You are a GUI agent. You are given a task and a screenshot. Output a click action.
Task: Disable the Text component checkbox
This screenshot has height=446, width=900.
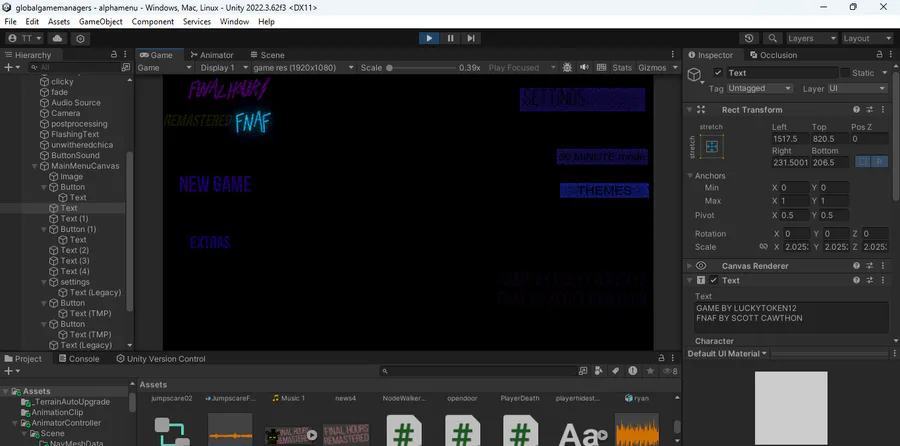pyautogui.click(x=713, y=280)
